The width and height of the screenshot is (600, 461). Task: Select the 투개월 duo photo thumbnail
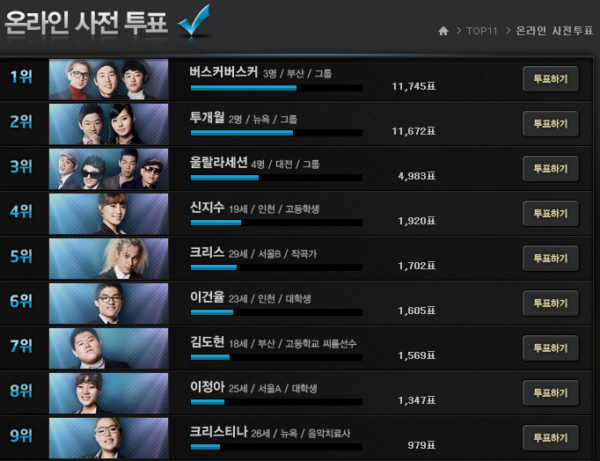coord(109,124)
